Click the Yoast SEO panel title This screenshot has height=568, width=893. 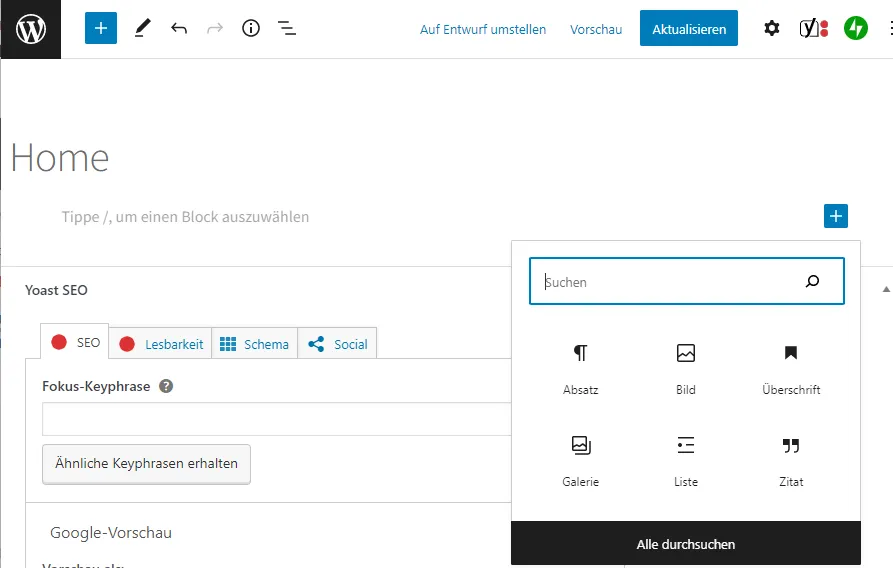click(56, 290)
